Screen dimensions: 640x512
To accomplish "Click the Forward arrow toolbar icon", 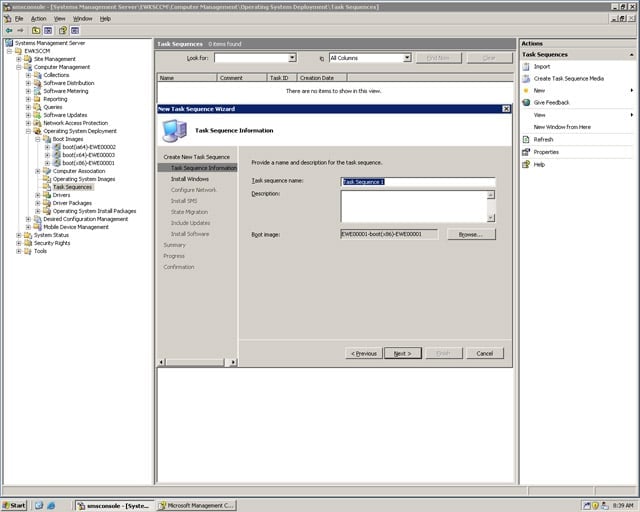I will (20, 31).
